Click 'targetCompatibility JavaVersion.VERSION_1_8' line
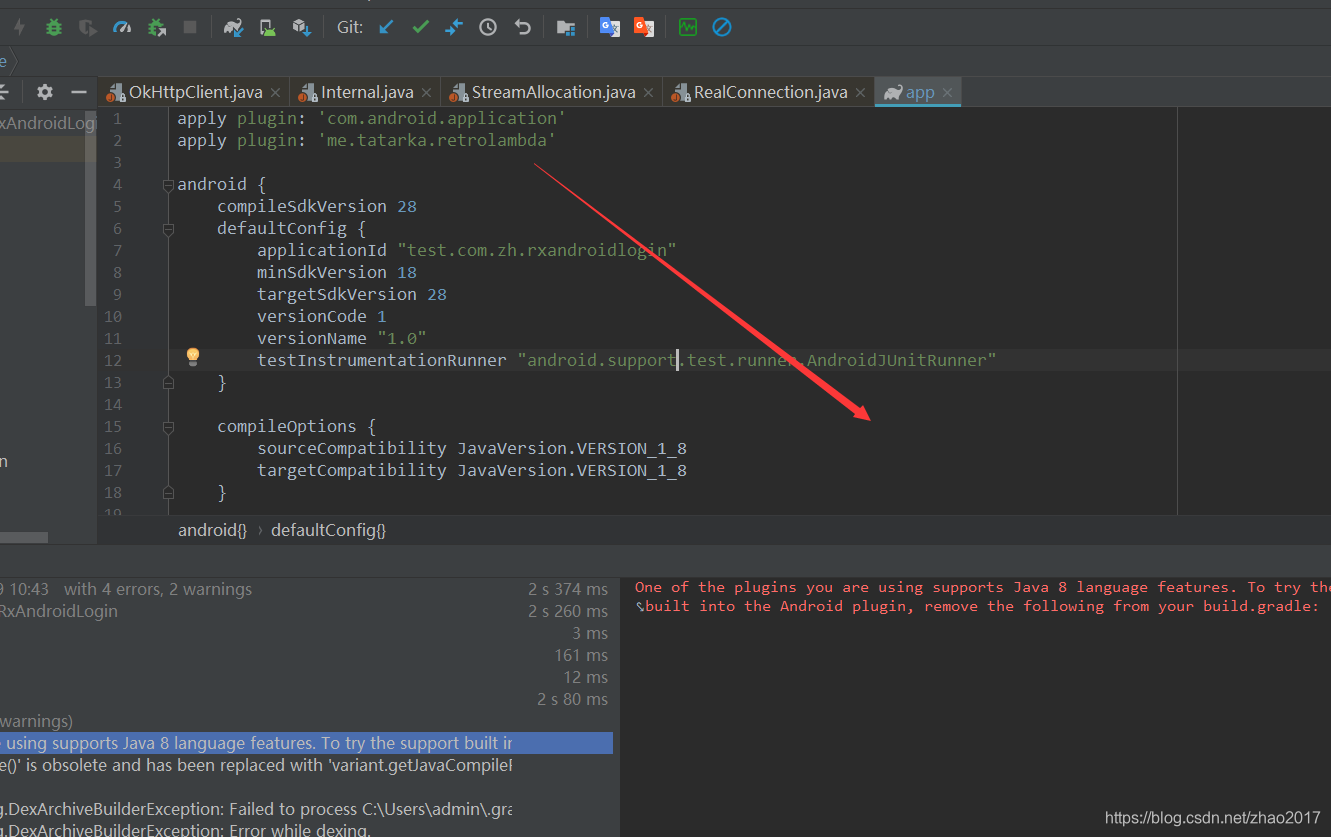This screenshot has width=1331, height=837. [x=471, y=470]
